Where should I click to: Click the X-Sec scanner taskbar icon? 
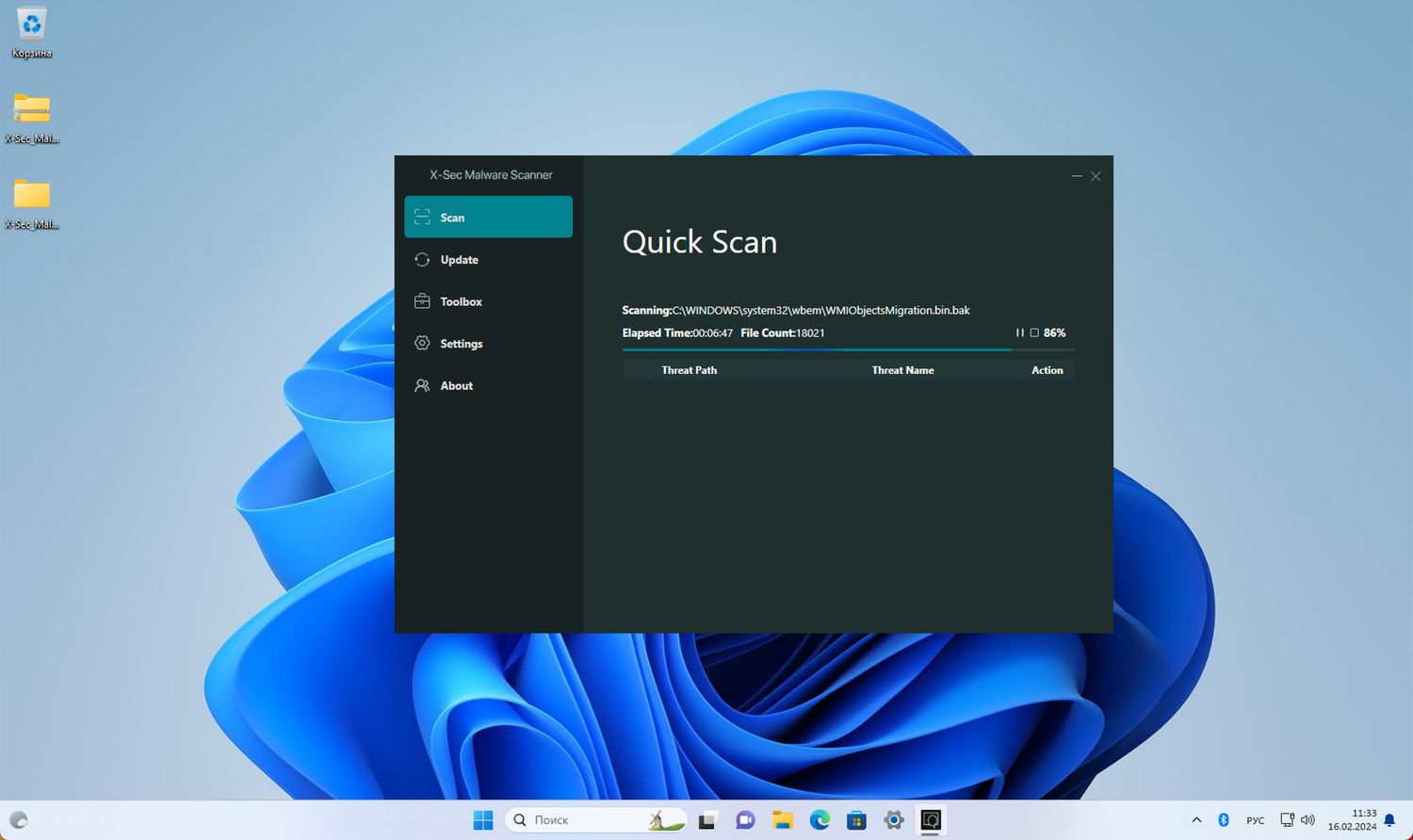click(x=931, y=820)
